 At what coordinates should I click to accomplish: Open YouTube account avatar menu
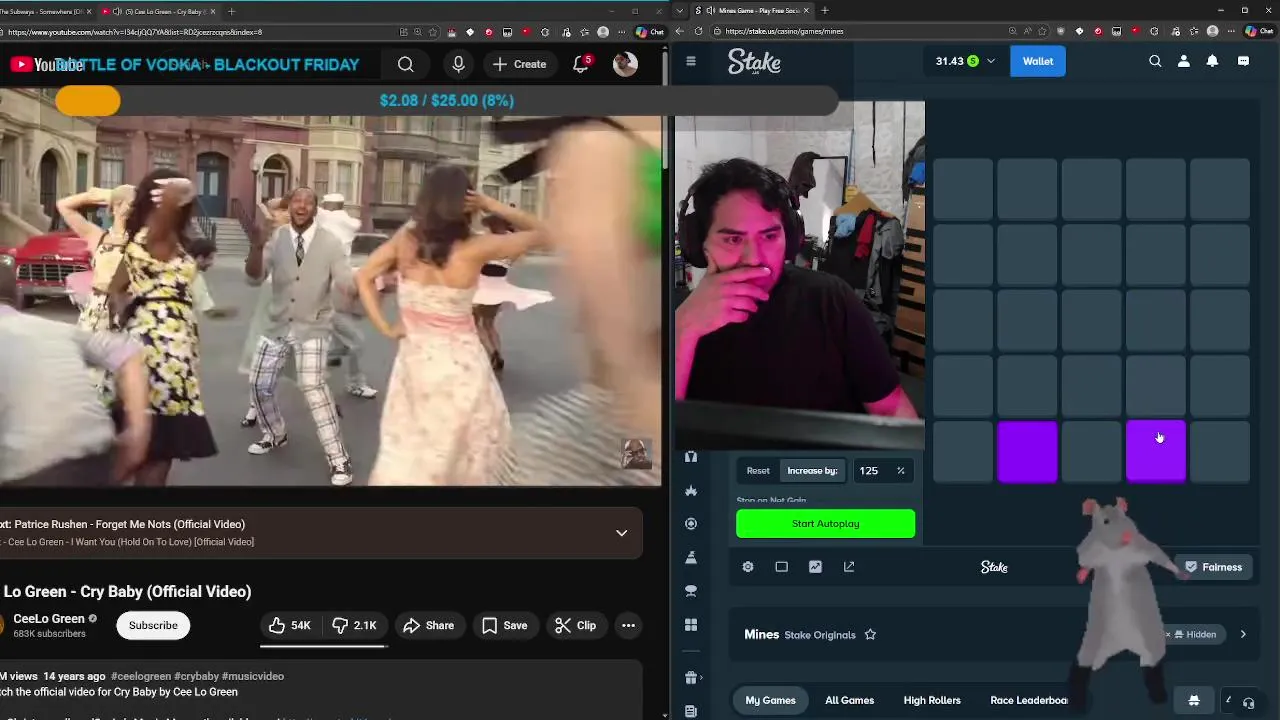625,64
